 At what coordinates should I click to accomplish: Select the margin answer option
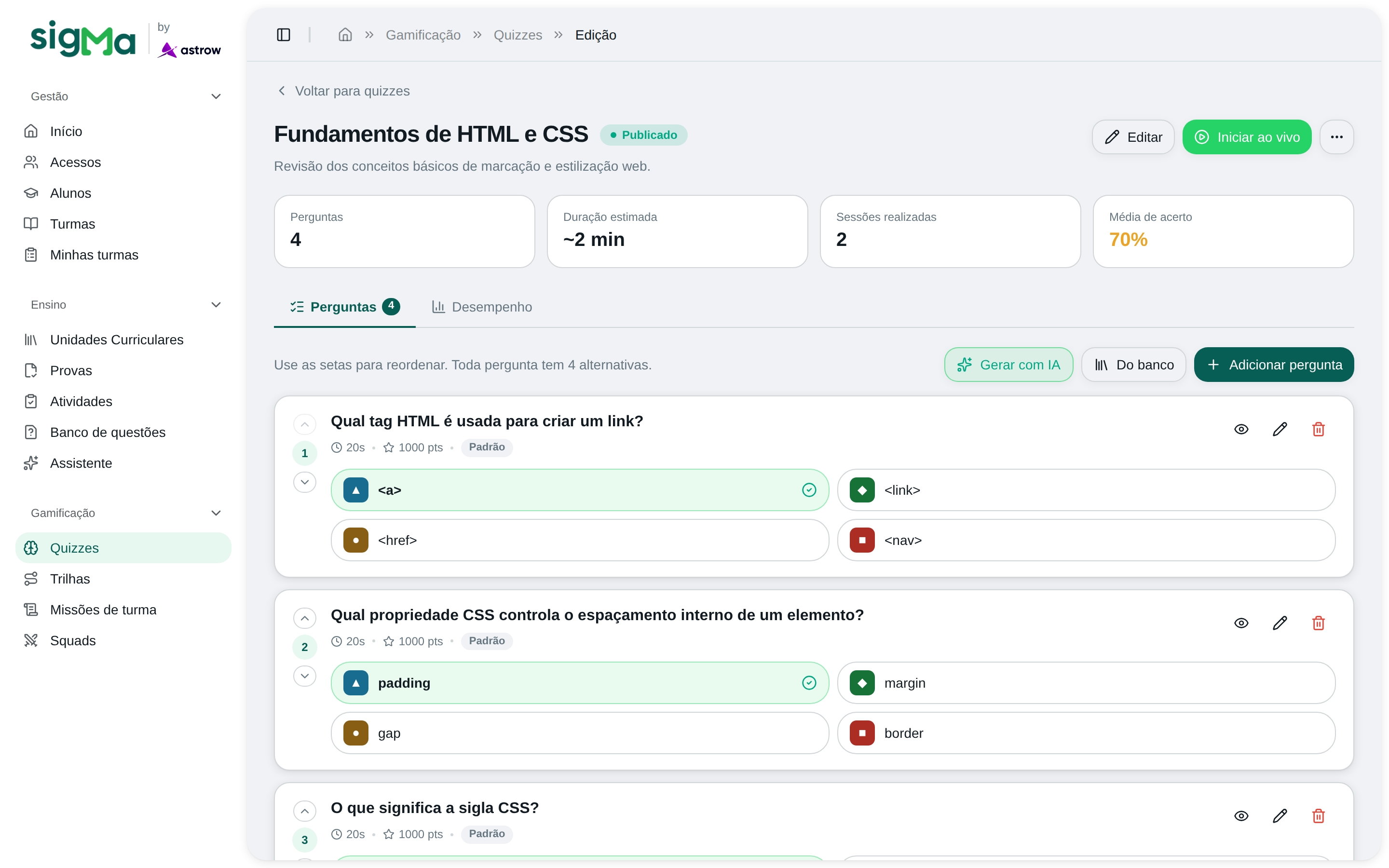click(1086, 682)
